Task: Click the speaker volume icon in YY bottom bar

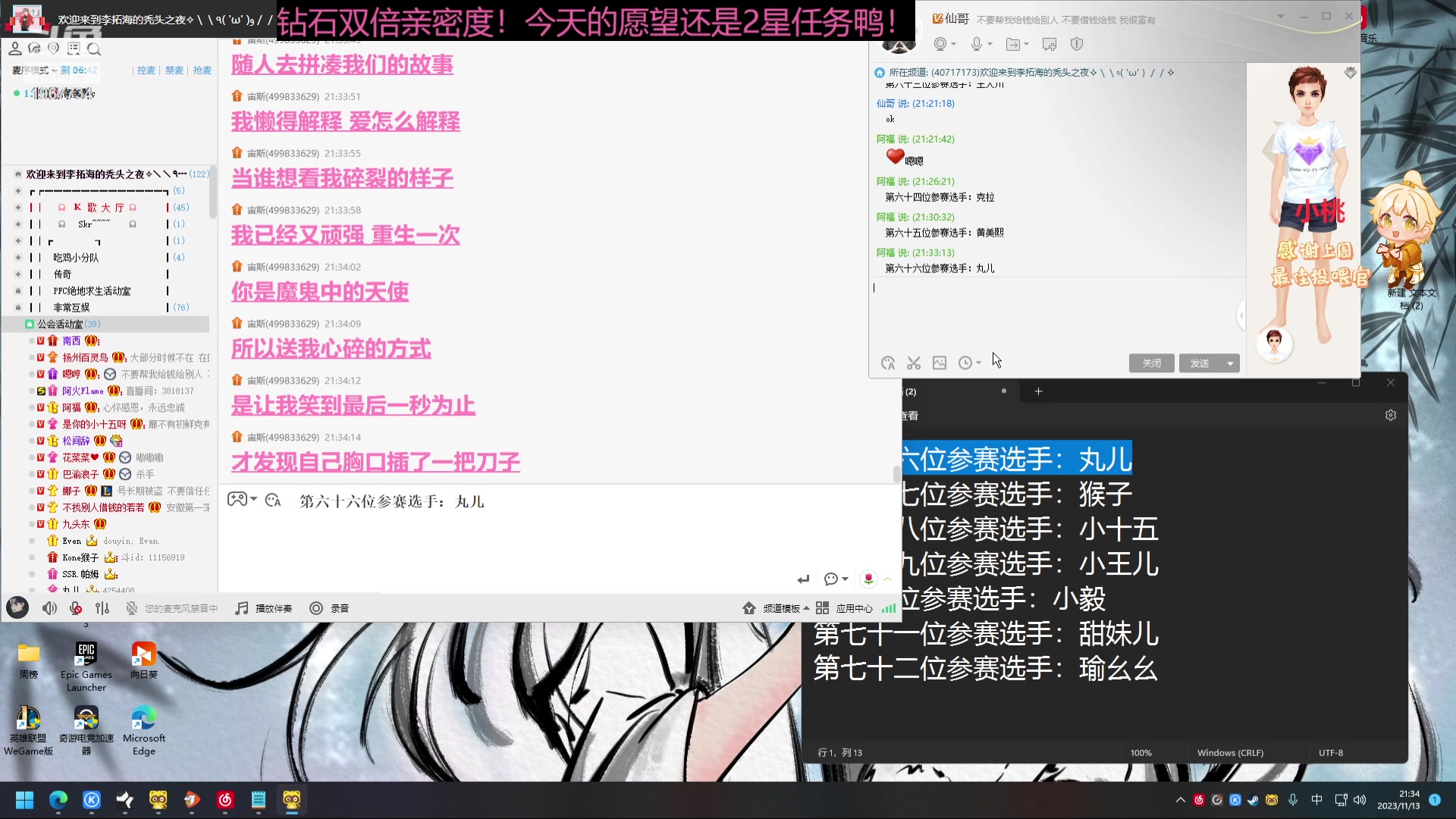Action: tap(49, 608)
